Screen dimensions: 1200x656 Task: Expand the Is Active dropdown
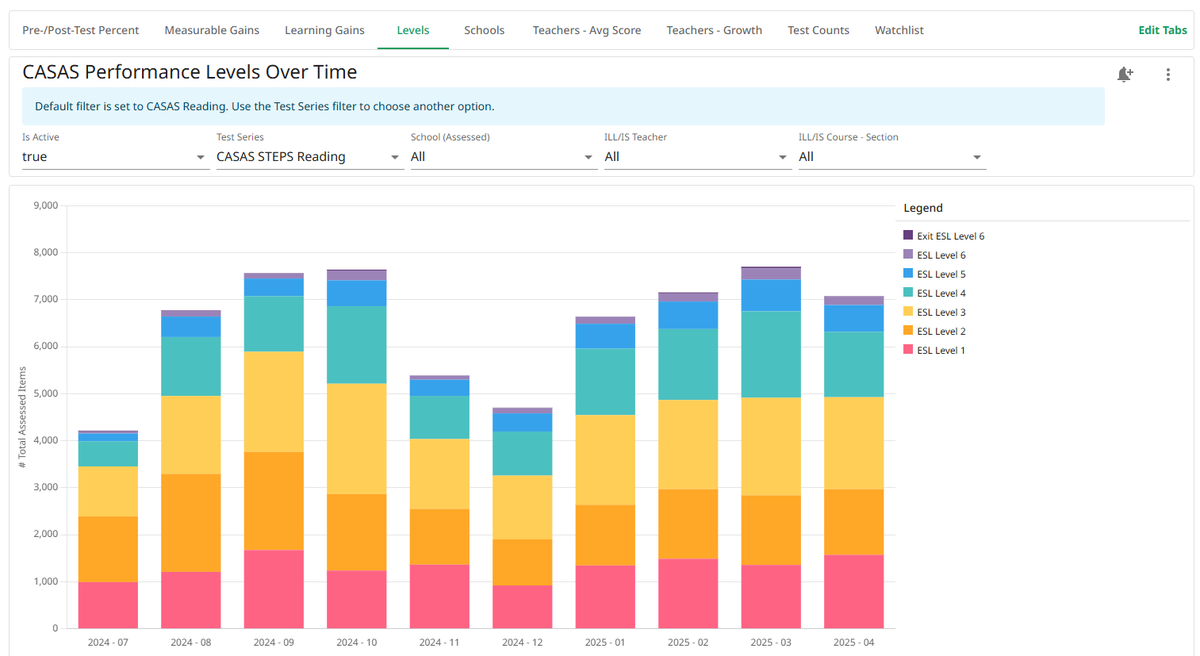116,157
